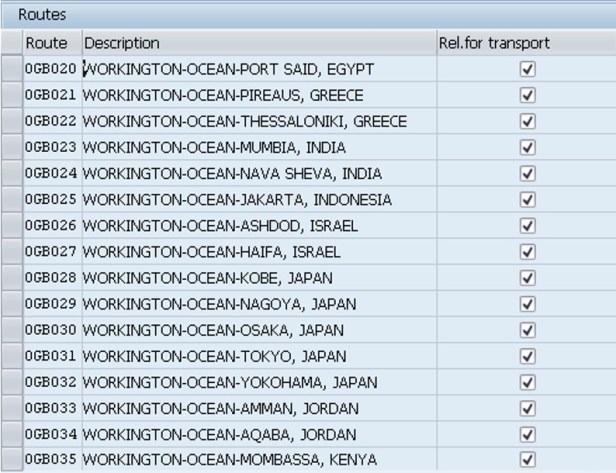Edit description WORKINGTON-OCEAN-NAVA SHEVA, INDIA

pos(232,174)
